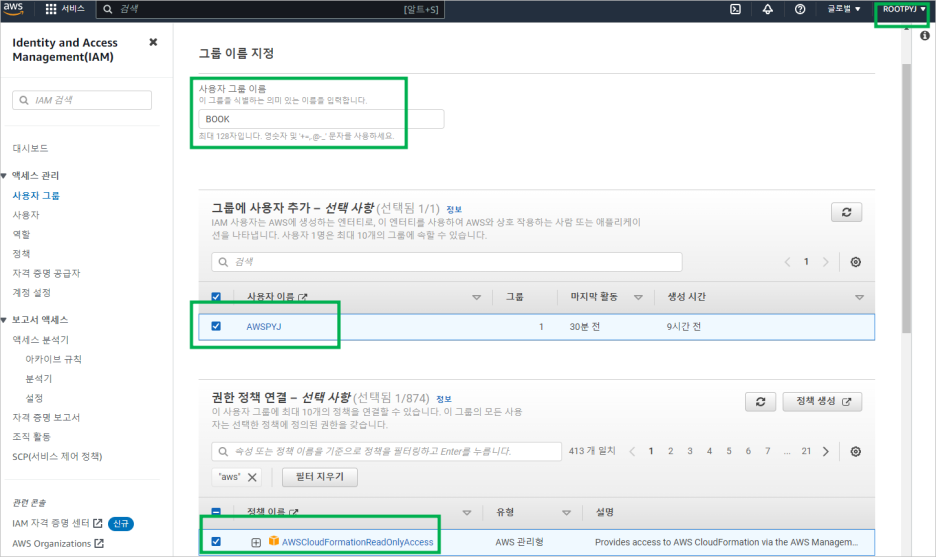
Task: Open Archive rules nav item
Action: [x=53, y=359]
